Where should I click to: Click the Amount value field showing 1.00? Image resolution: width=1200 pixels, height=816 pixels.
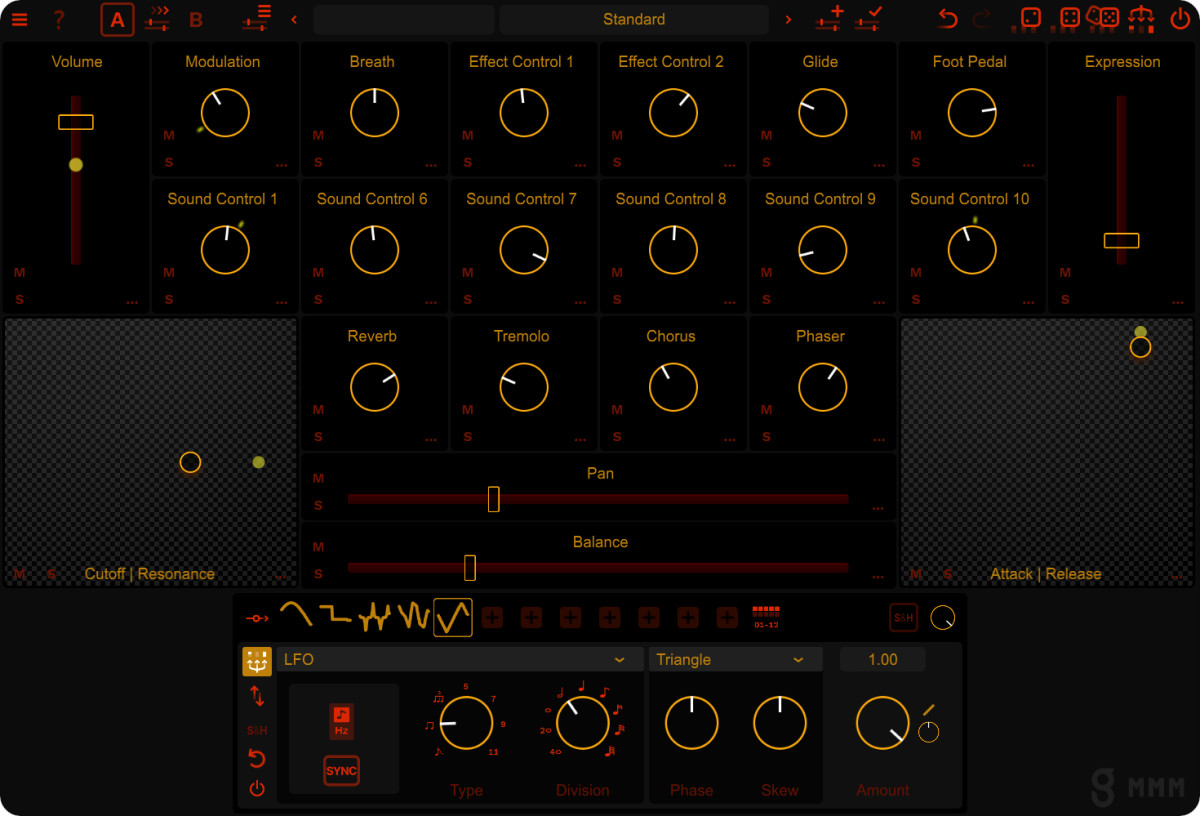883,659
